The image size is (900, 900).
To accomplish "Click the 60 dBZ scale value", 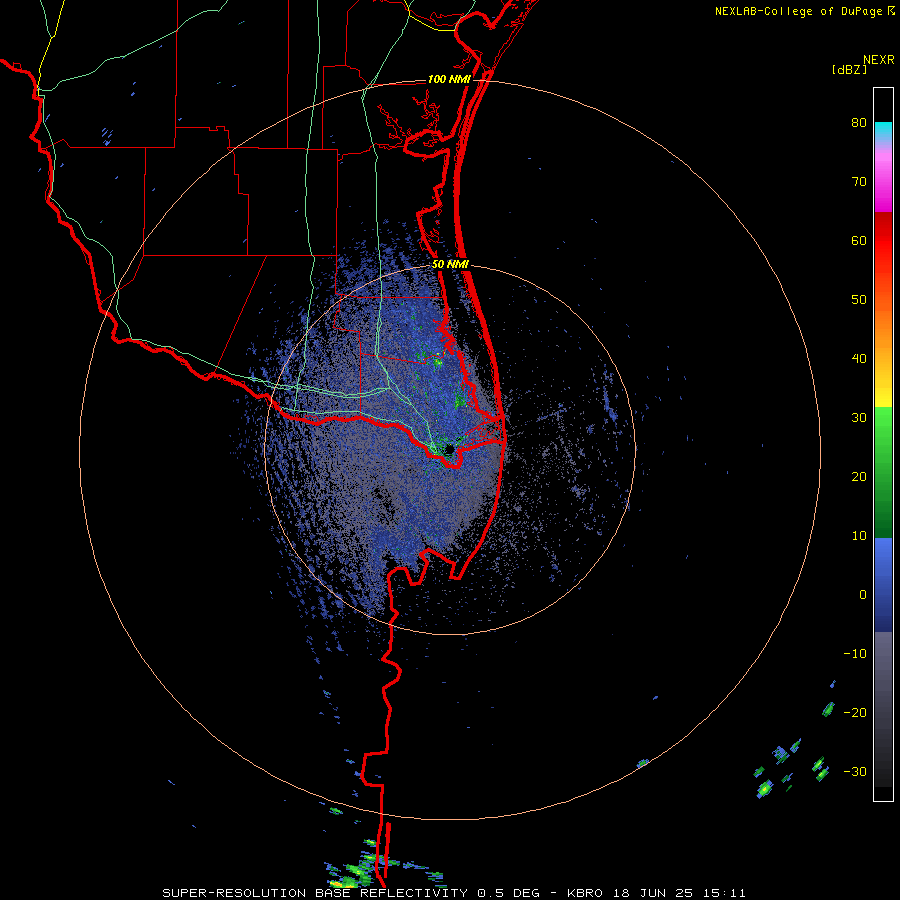I will (859, 240).
